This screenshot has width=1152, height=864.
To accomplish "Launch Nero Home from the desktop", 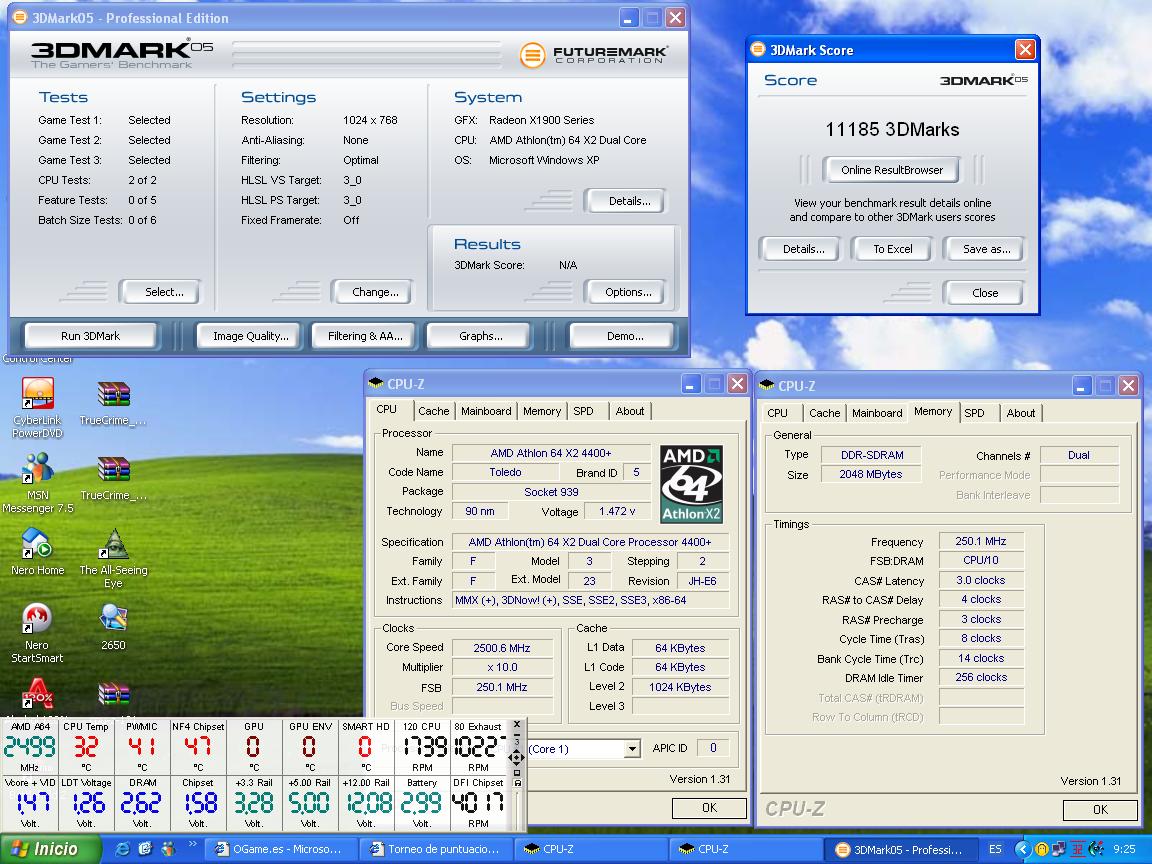I will coord(37,545).
